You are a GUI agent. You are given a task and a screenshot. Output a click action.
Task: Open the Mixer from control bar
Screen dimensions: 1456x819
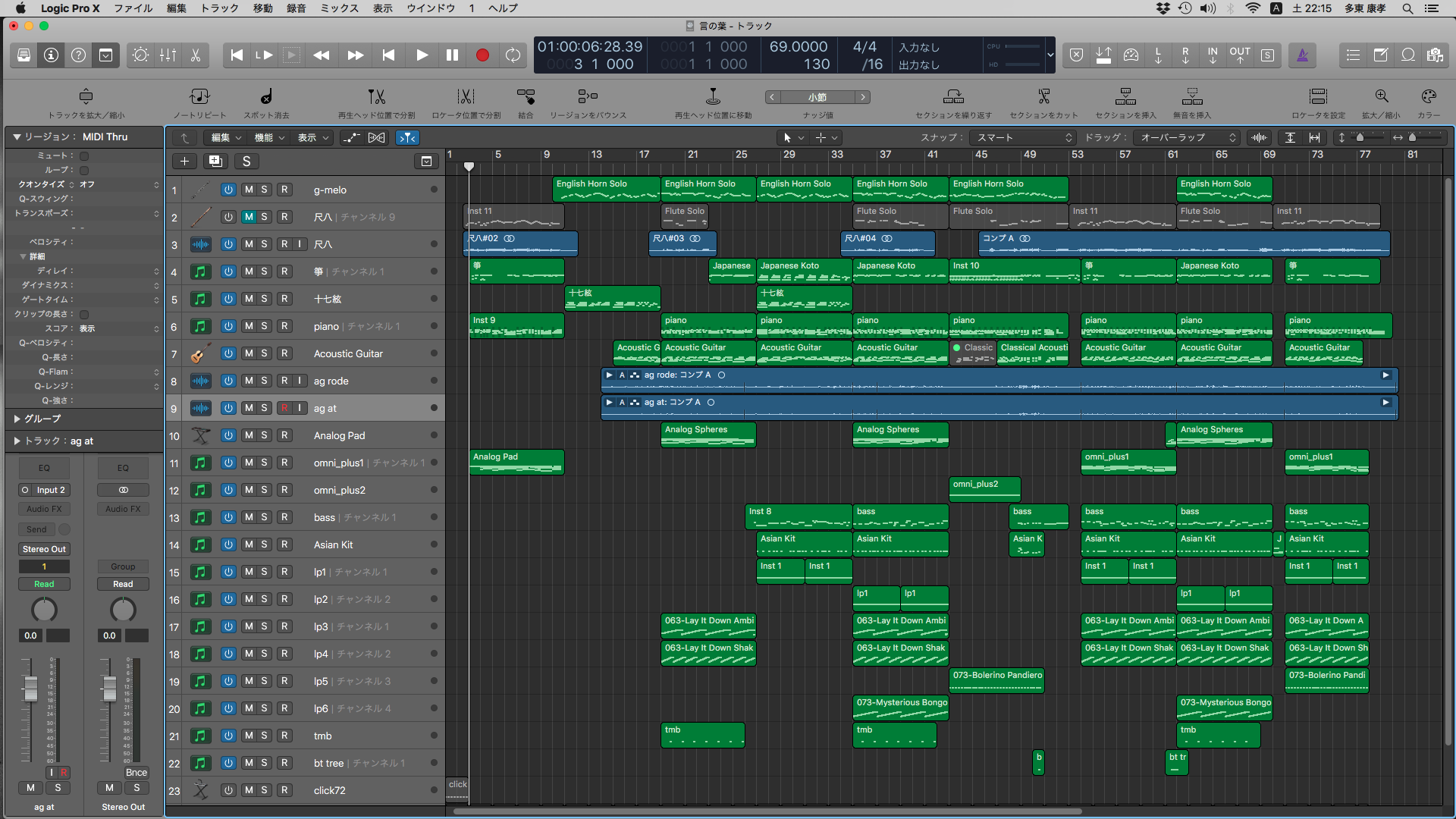[x=168, y=55]
